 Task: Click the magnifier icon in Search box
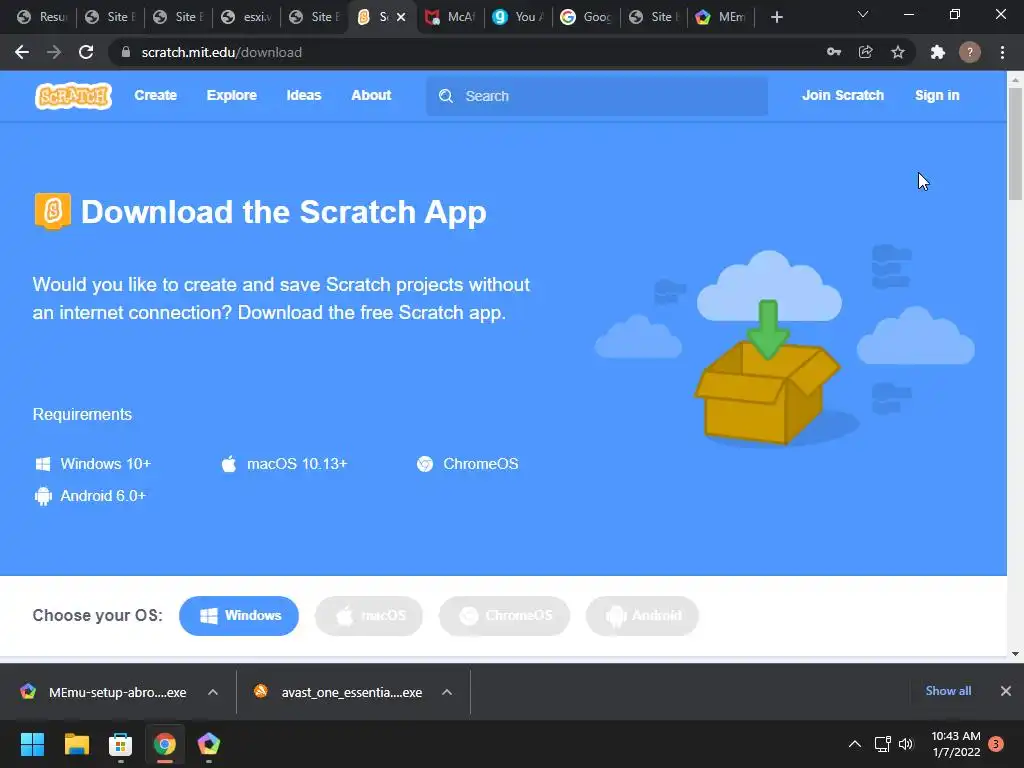click(x=446, y=96)
